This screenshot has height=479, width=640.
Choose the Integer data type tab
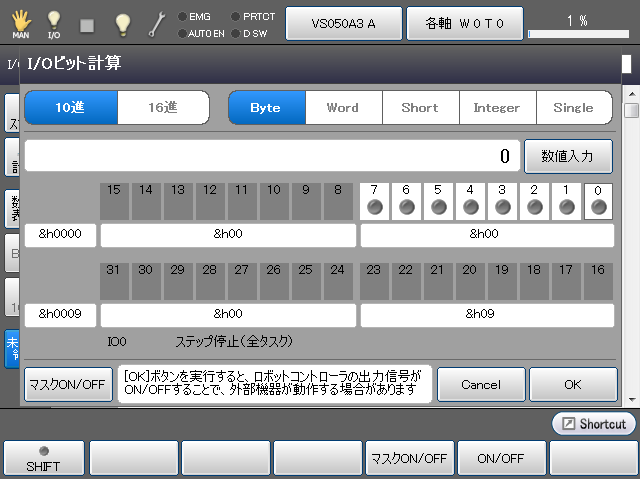tap(497, 107)
